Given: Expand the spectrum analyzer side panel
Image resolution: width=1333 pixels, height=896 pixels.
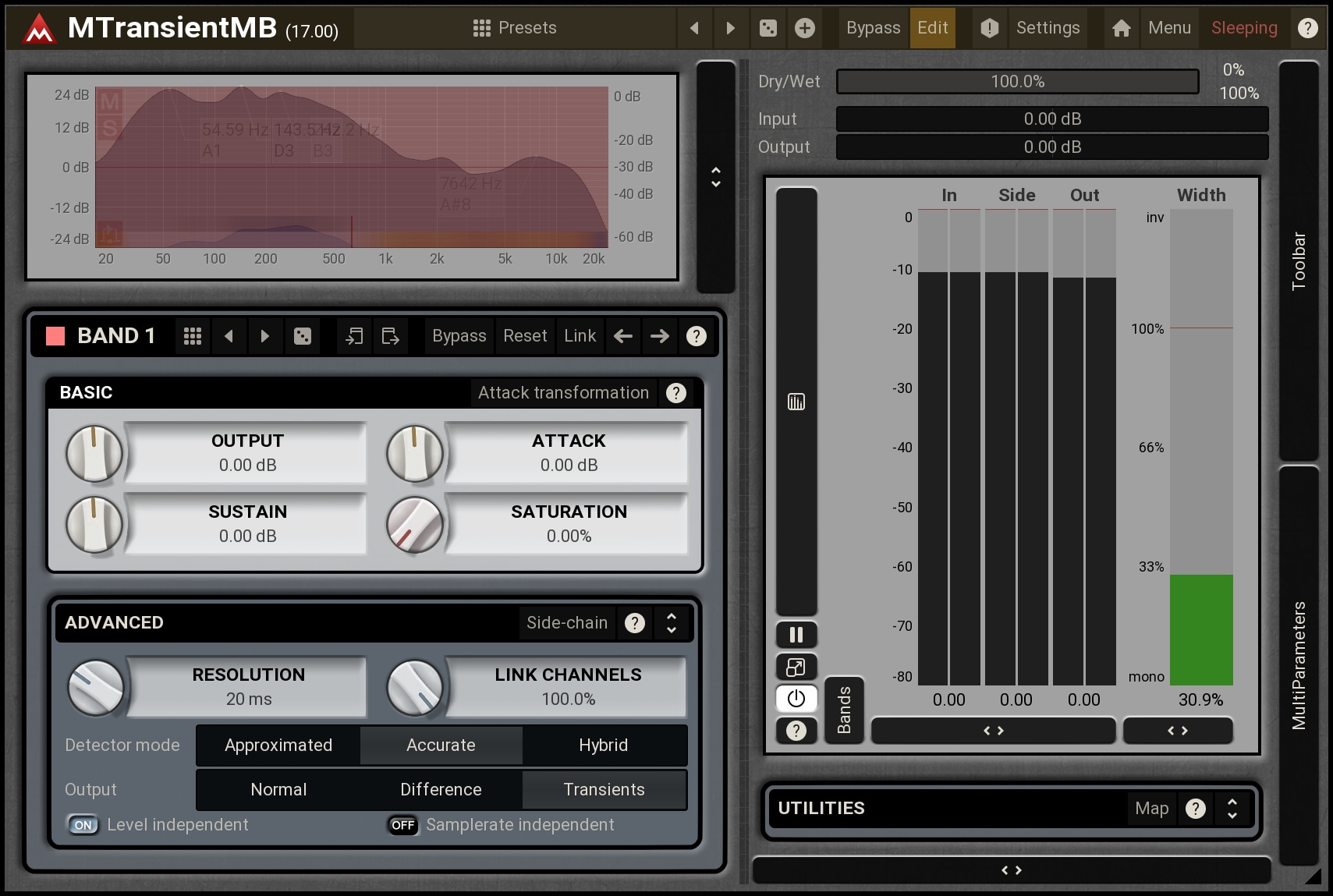Looking at the screenshot, I should pos(715,177).
